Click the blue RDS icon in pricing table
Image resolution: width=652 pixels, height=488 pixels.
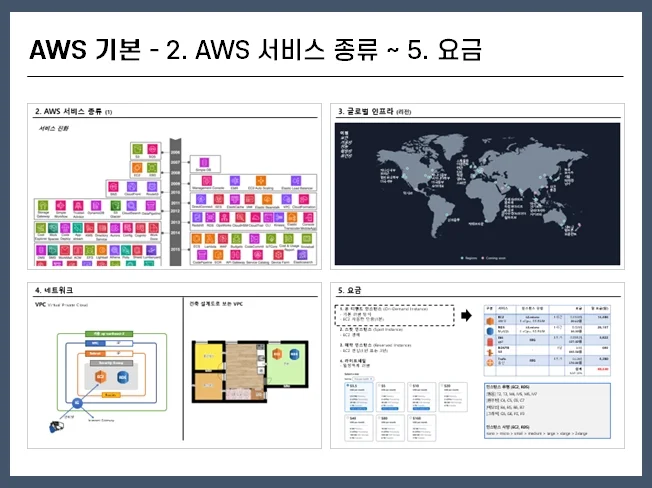[490, 331]
